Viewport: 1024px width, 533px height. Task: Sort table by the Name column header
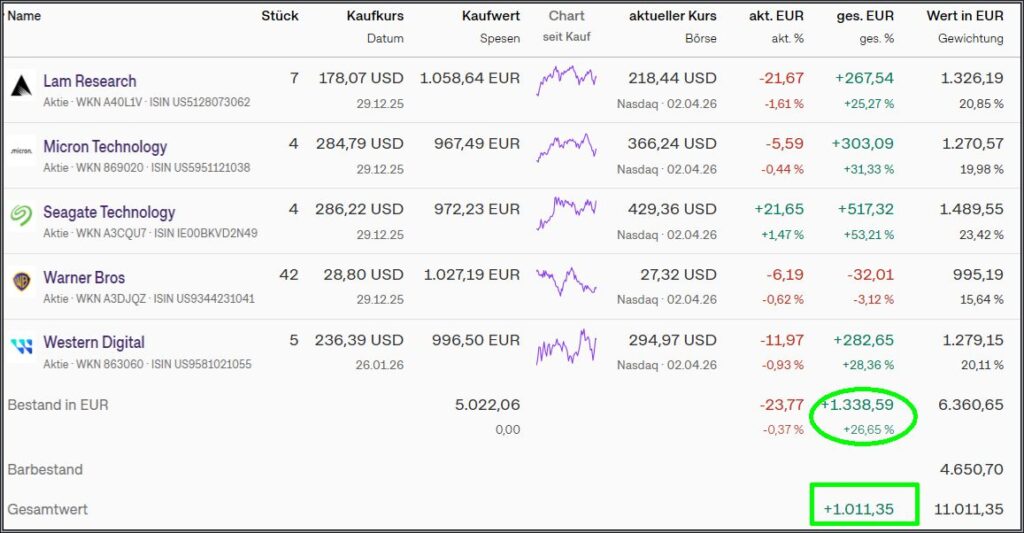click(24, 16)
